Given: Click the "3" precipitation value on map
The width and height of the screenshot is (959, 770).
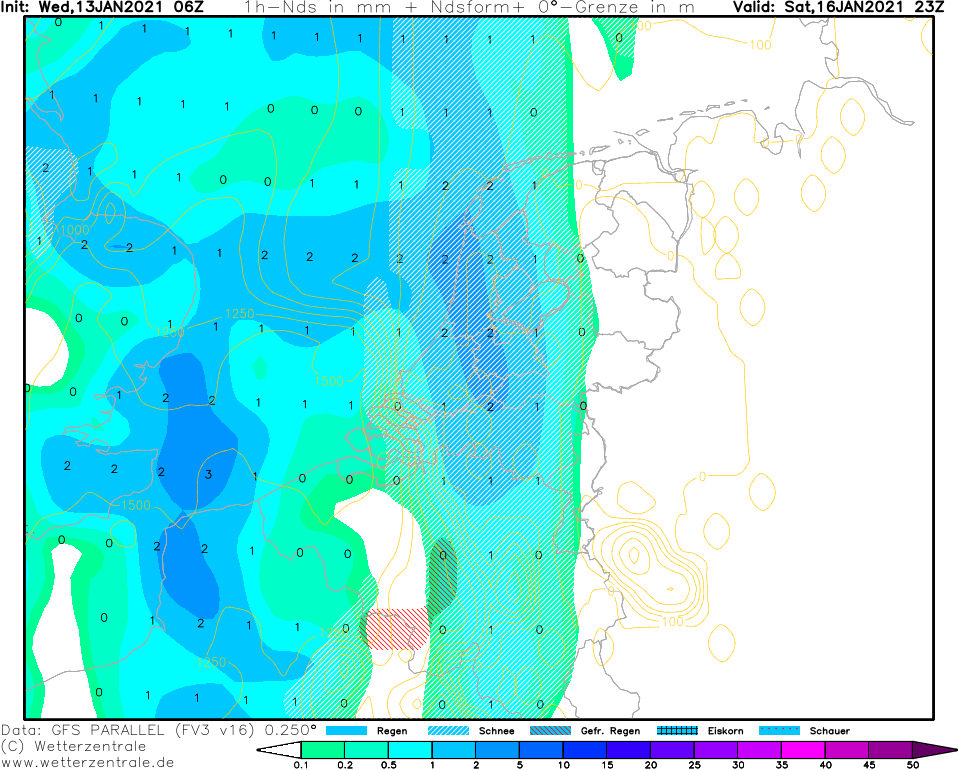Looking at the screenshot, I should [x=209, y=474].
